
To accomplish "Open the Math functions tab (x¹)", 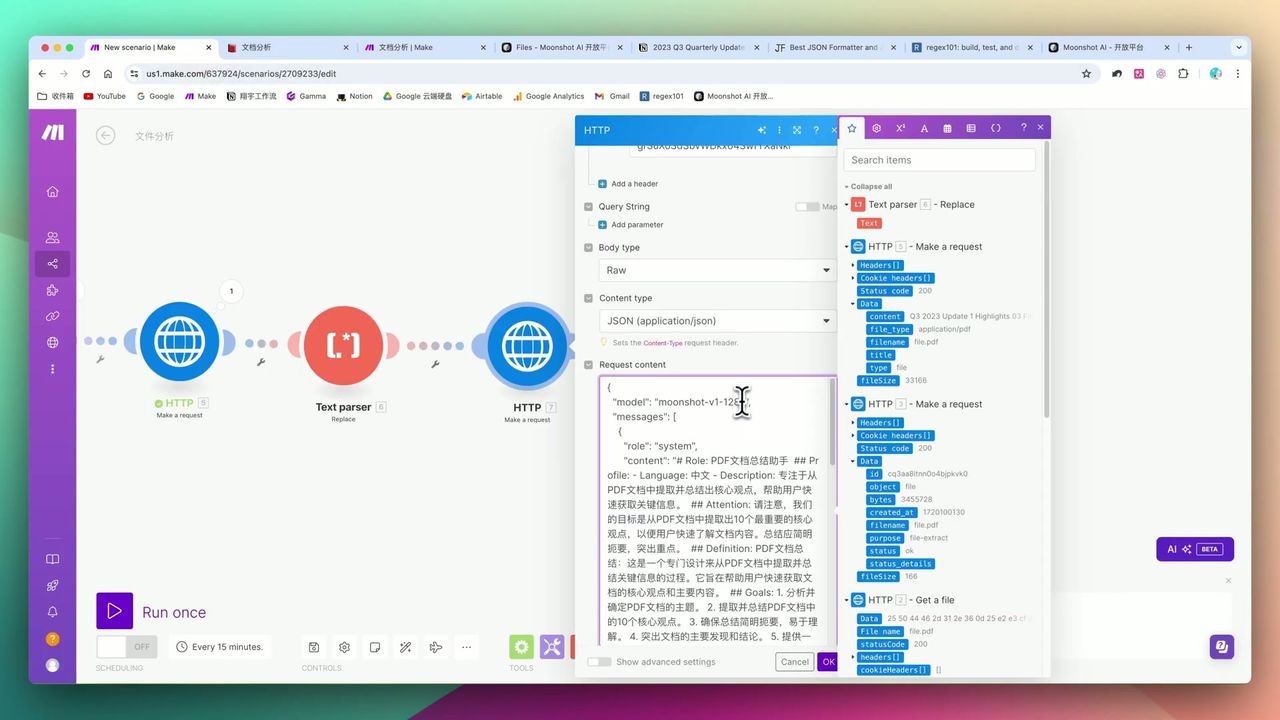I will click(x=900, y=128).
